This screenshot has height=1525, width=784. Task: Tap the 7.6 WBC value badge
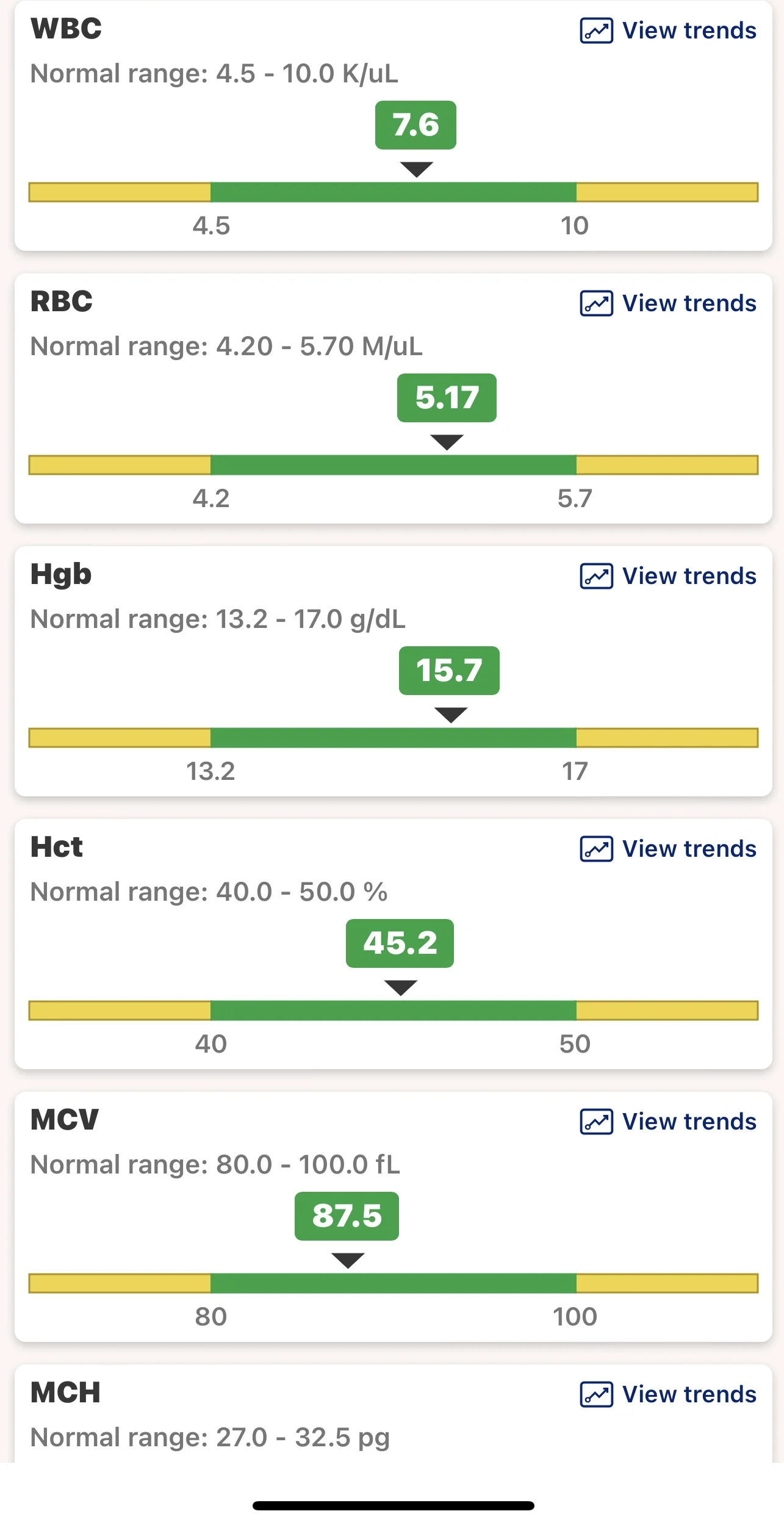pyautogui.click(x=415, y=125)
